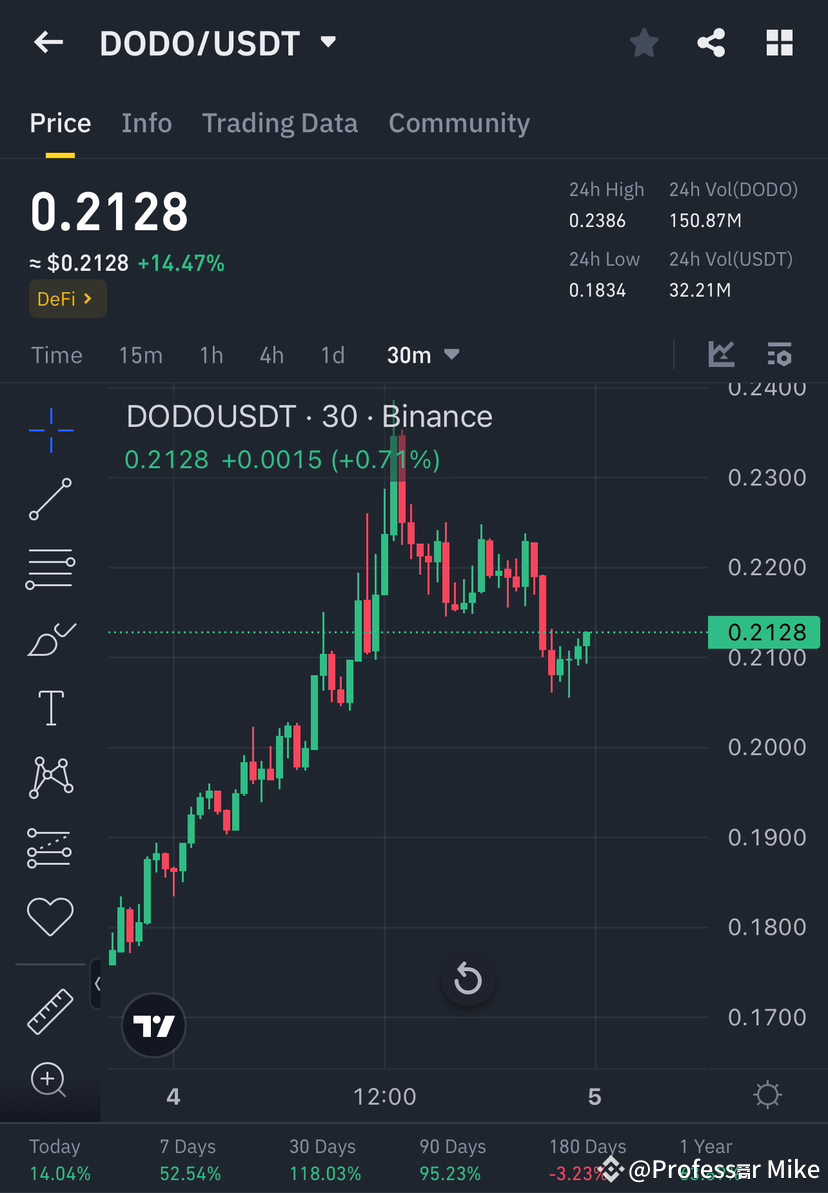Select the 1h chart interval
Viewport: 828px width, 1193px height.
(x=211, y=354)
